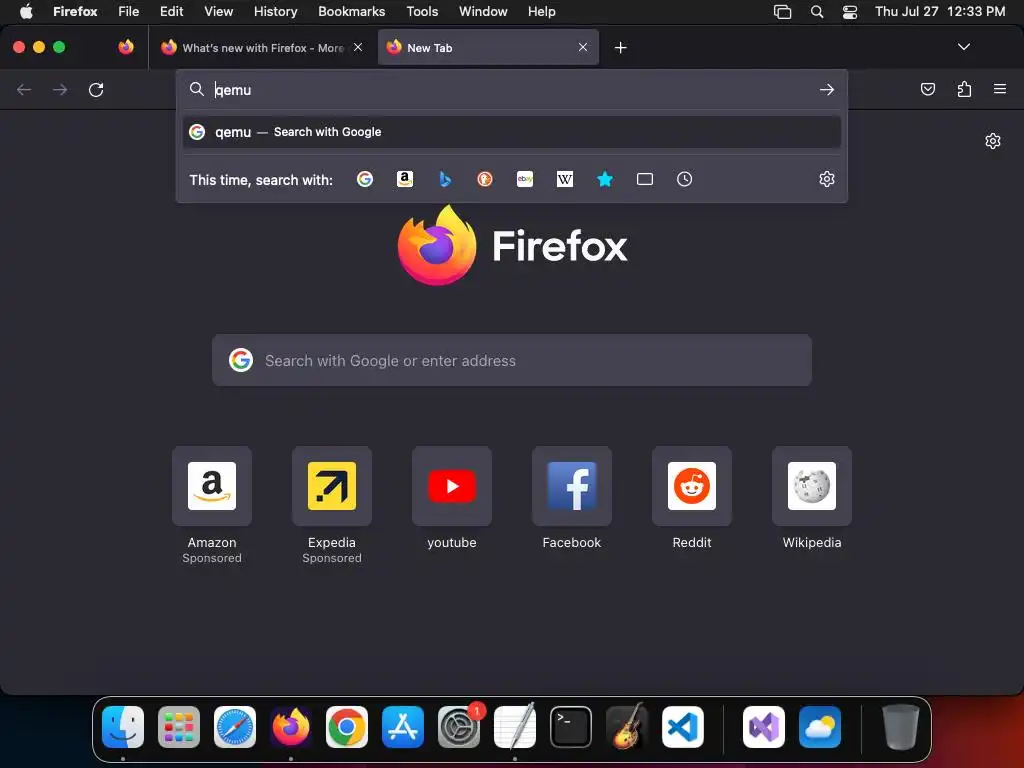Close the New Tab tab

pyautogui.click(x=583, y=47)
